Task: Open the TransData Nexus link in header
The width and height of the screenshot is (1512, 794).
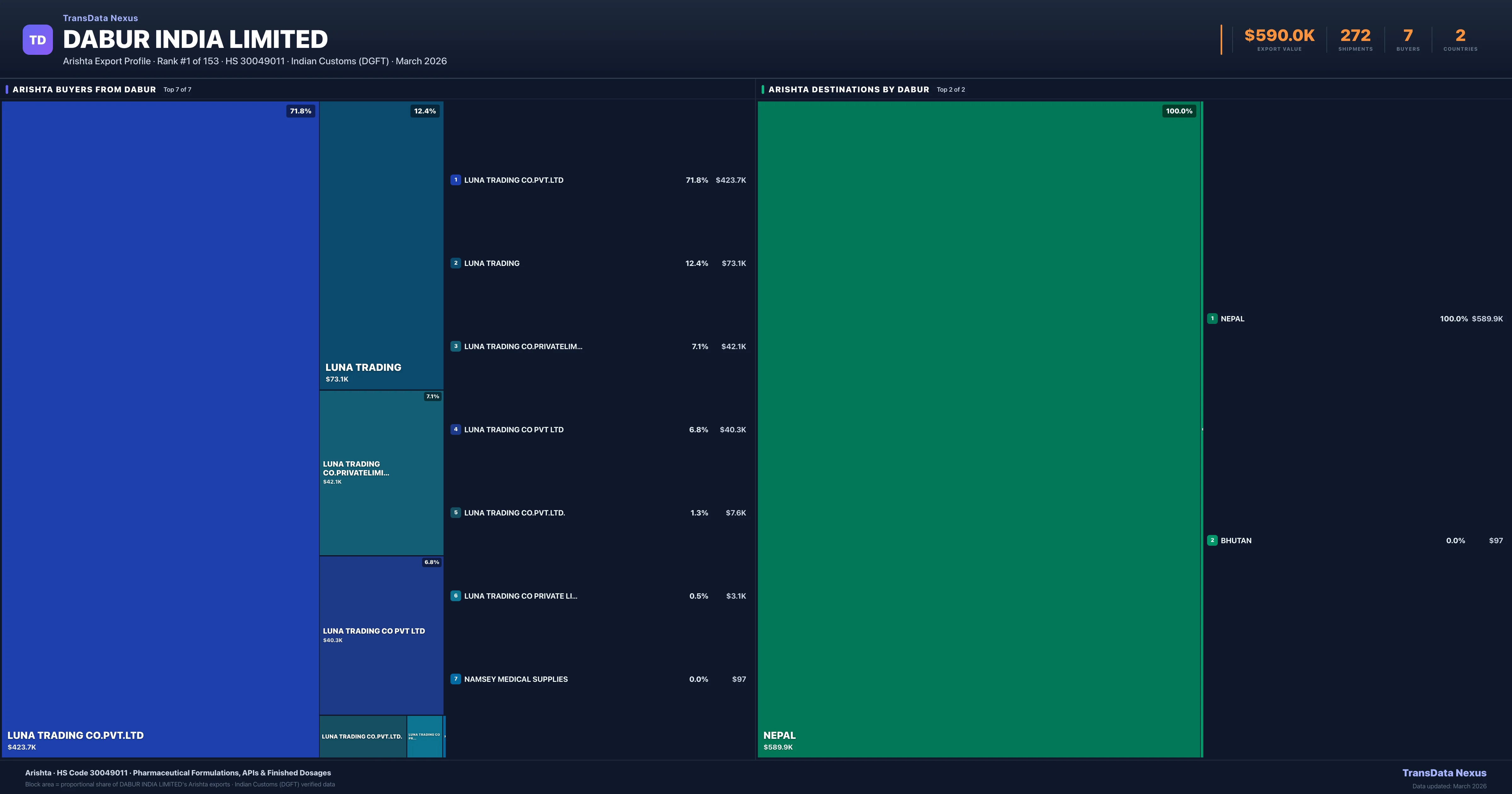Action: tap(100, 18)
